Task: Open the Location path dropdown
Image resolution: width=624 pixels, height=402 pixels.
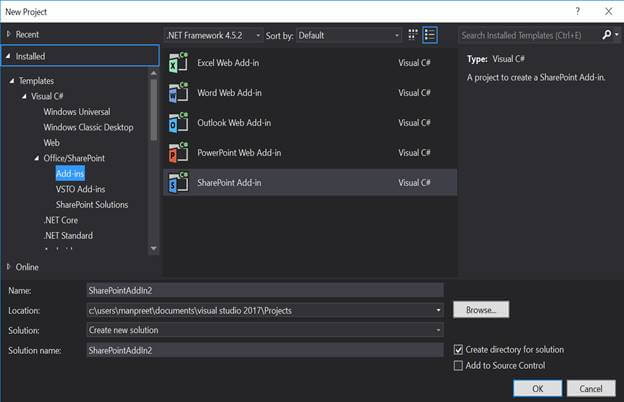Action: (x=438, y=310)
